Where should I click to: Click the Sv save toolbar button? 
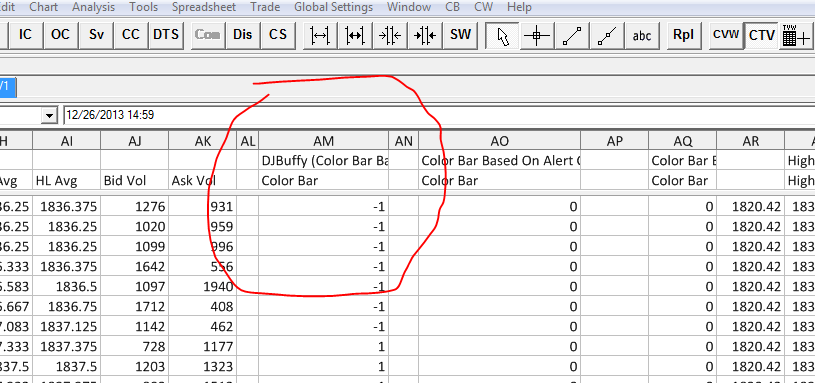(96, 35)
